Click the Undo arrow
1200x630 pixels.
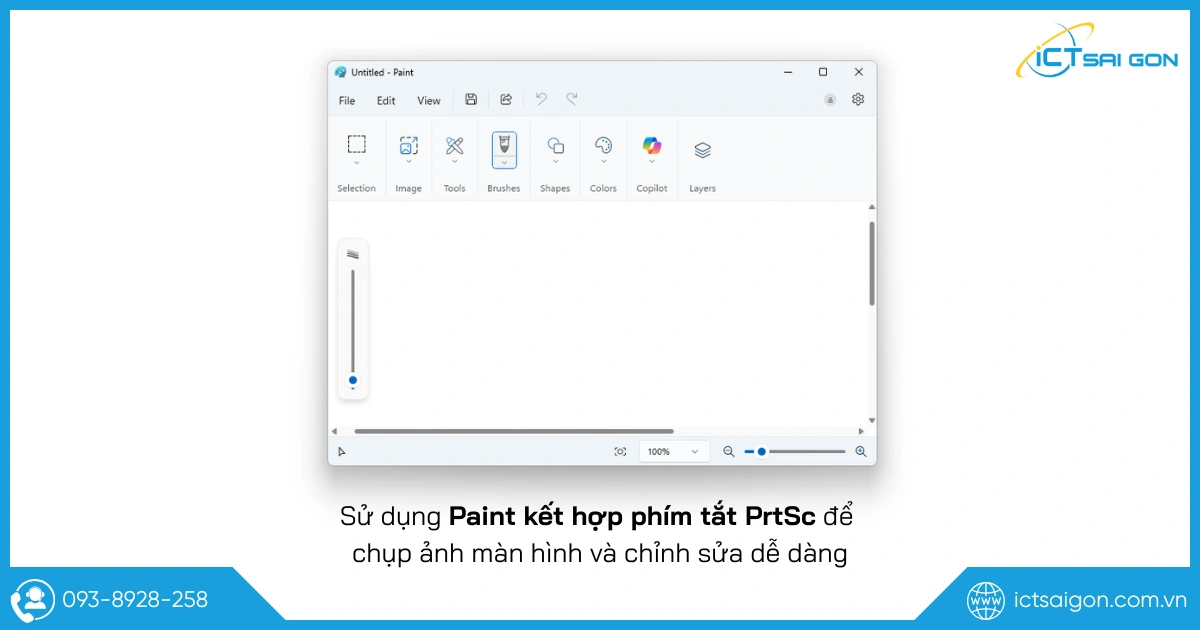[x=541, y=99]
